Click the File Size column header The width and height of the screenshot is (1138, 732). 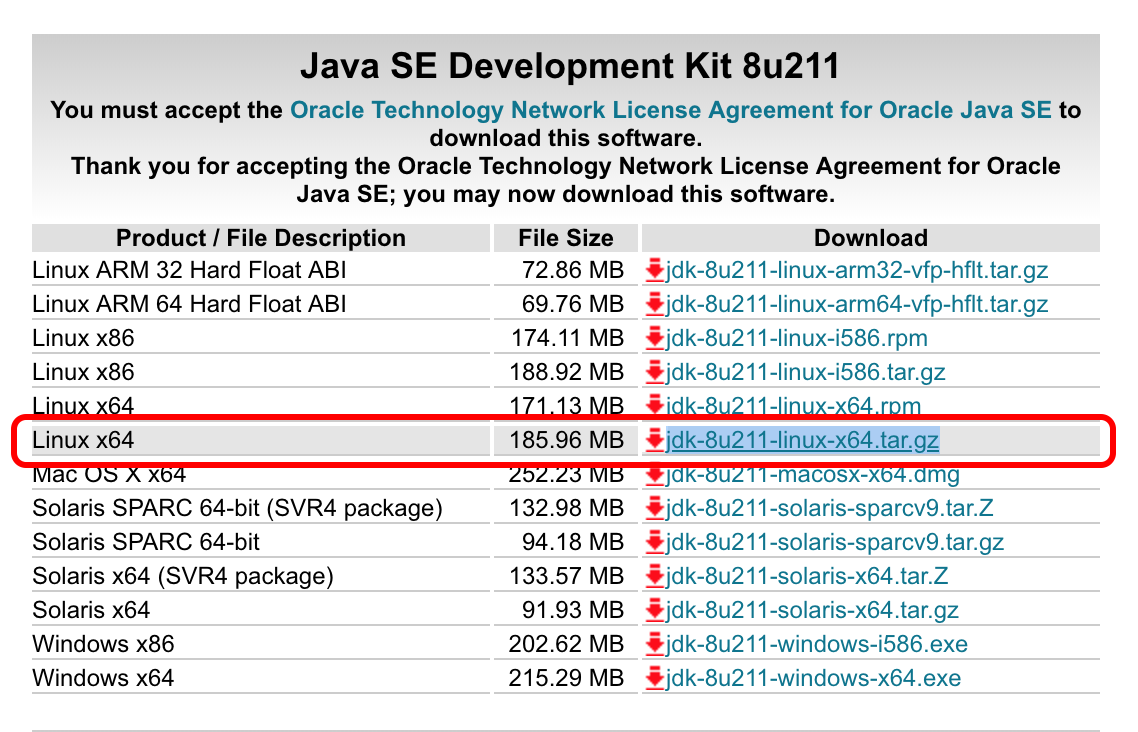click(x=565, y=238)
